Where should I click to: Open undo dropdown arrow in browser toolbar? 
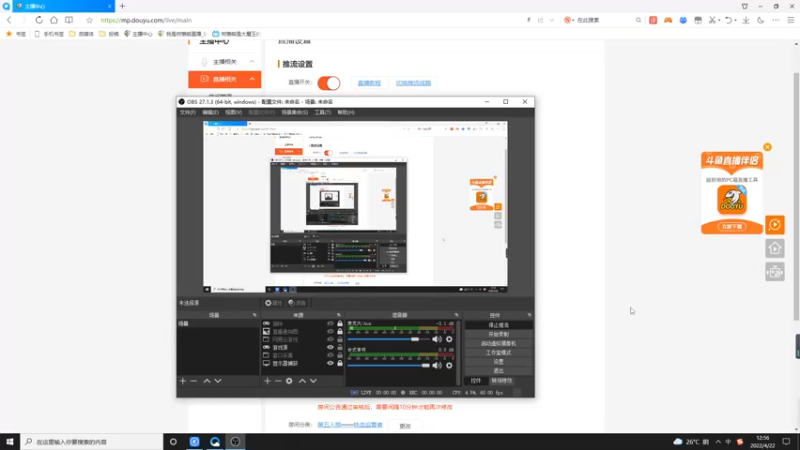coord(735,20)
